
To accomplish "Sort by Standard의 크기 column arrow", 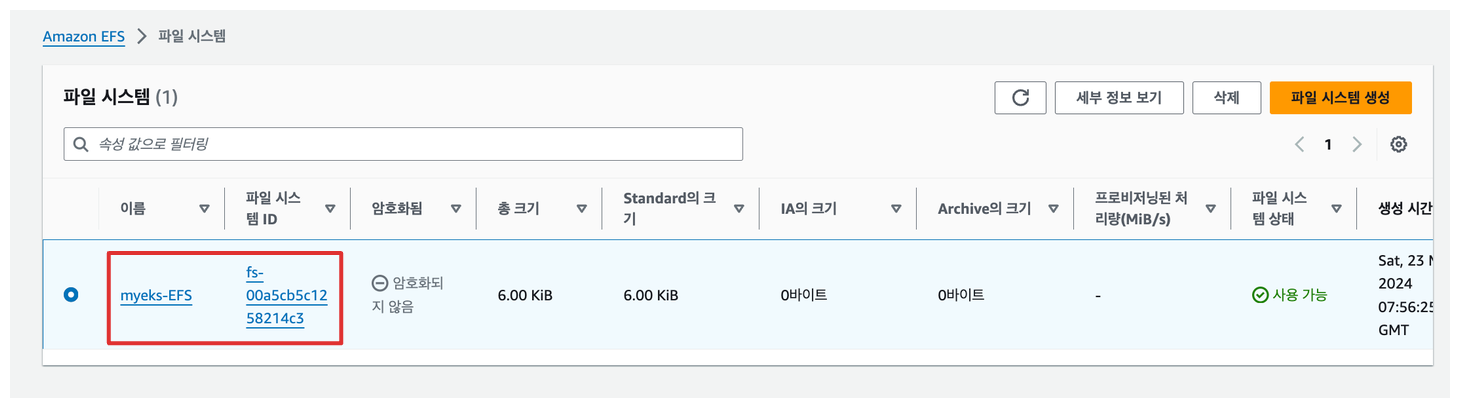I will 739,209.
